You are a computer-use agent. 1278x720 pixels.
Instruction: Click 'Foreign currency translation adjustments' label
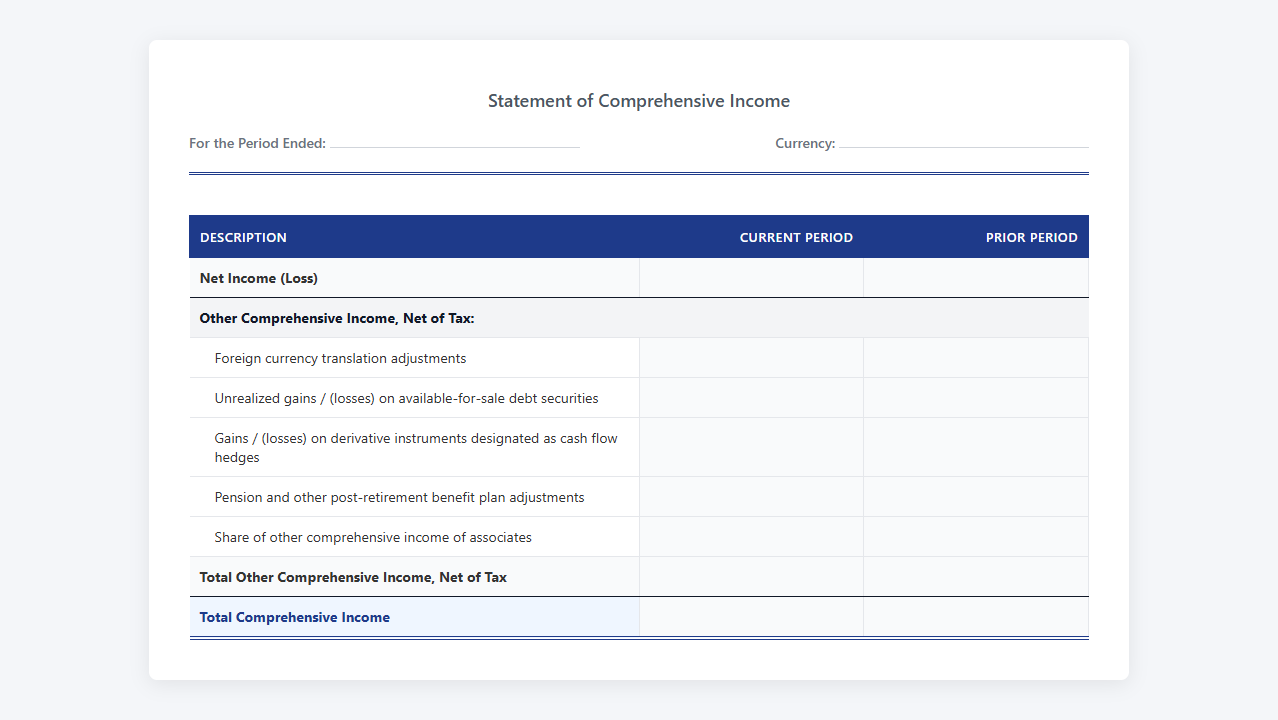point(340,358)
